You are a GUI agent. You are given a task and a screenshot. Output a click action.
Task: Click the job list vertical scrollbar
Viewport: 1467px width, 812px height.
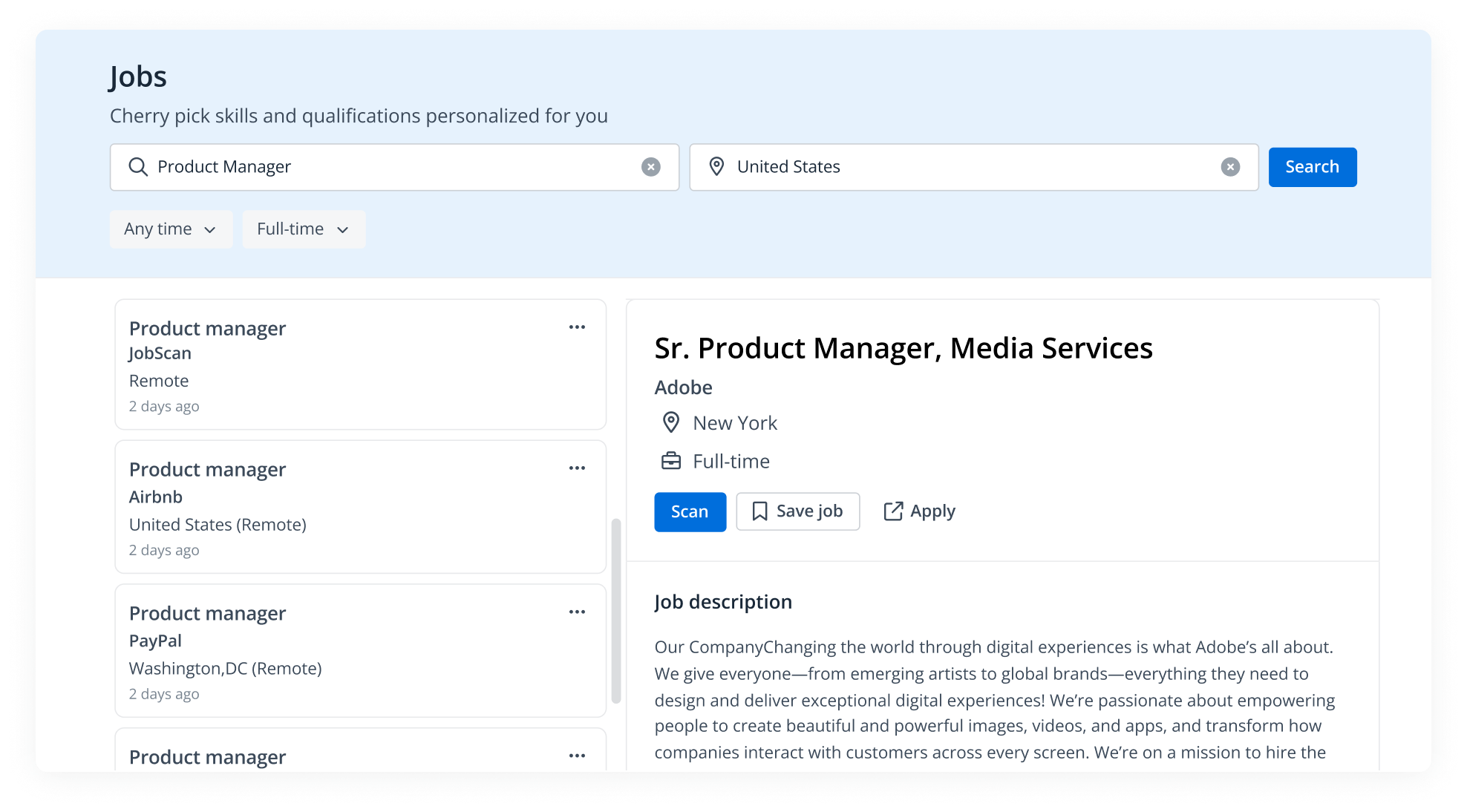pyautogui.click(x=615, y=610)
